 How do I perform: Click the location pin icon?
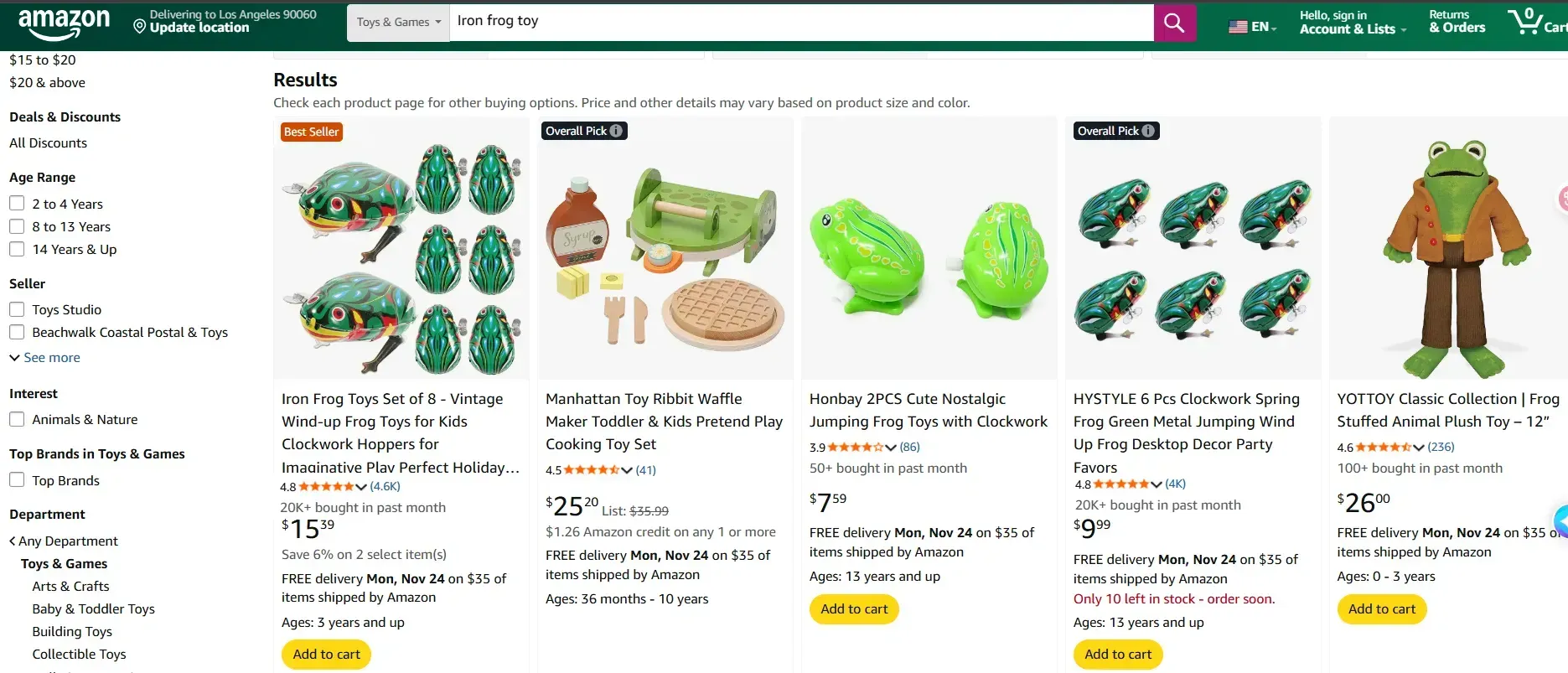(x=140, y=27)
